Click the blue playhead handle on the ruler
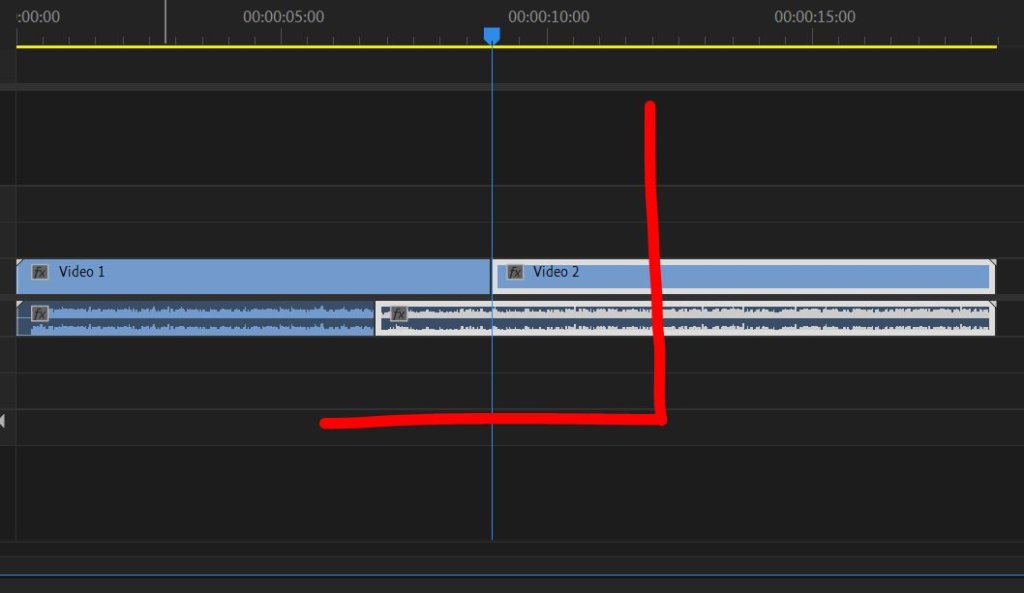 pos(492,35)
